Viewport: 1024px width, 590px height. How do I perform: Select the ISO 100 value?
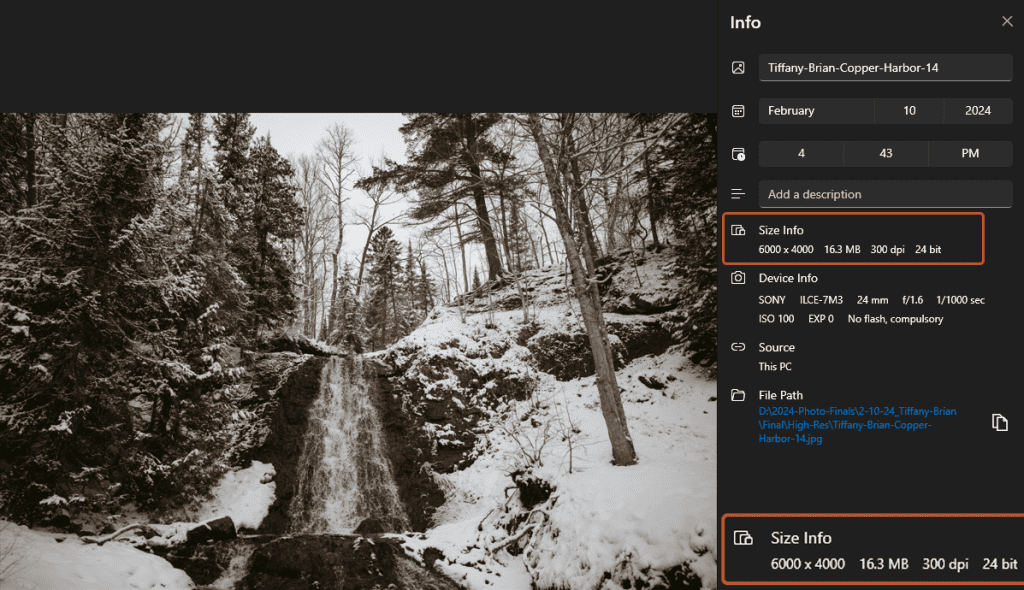(776, 319)
